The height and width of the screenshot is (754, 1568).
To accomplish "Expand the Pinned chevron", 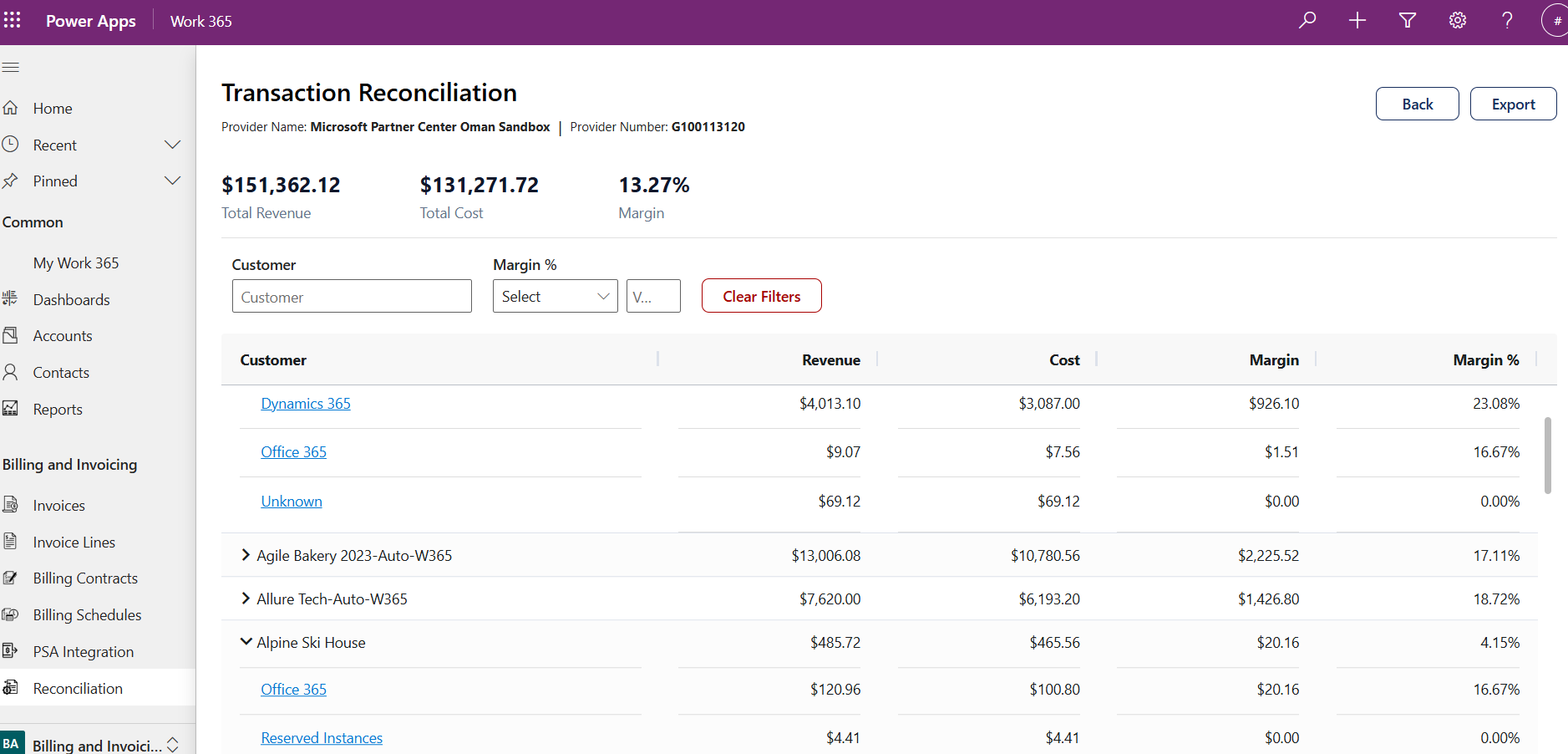I will (173, 181).
